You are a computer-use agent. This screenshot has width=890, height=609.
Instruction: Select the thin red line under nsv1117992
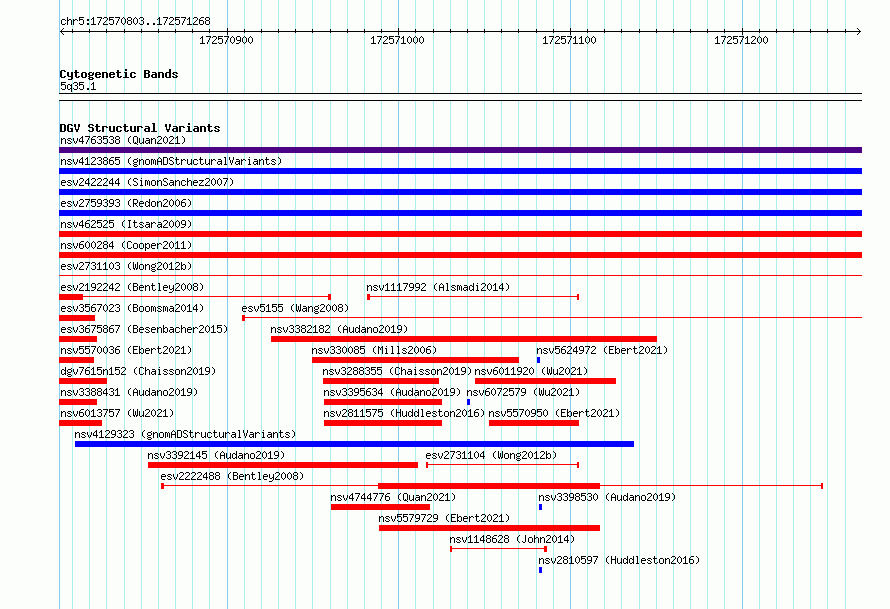coord(473,297)
